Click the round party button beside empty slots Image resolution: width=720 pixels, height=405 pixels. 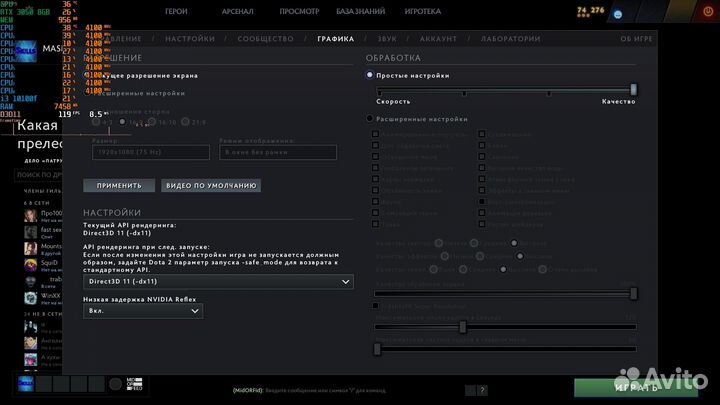tap(115, 383)
